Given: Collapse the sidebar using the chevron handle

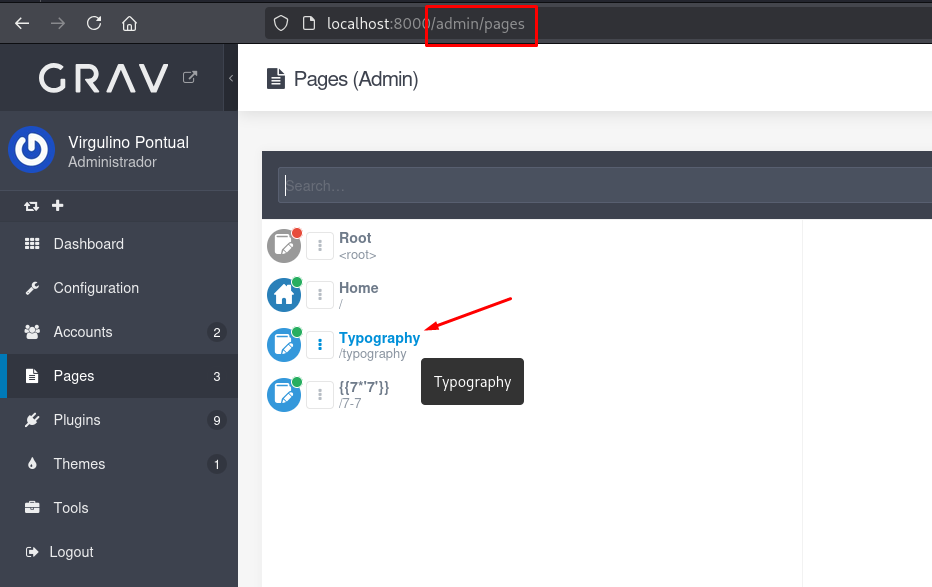Looking at the screenshot, I should pyautogui.click(x=231, y=78).
